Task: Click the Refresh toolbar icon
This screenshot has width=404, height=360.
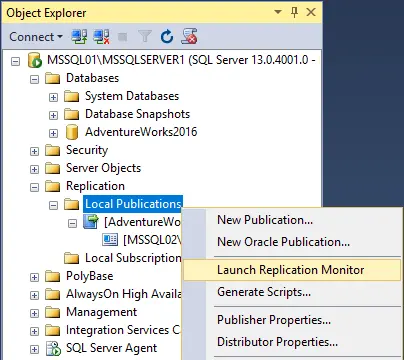Action: pos(167,37)
